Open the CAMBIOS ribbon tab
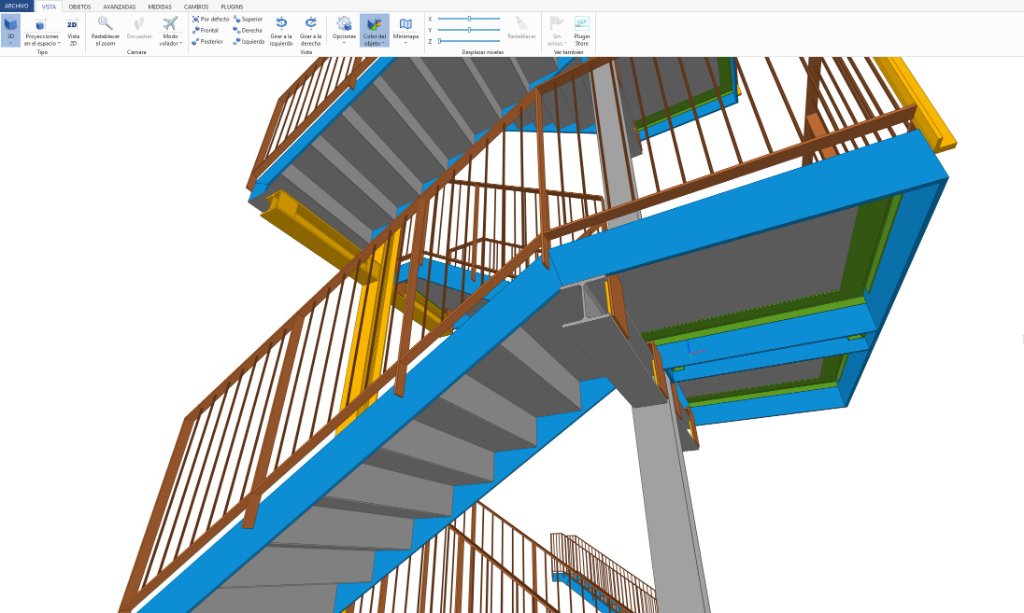The image size is (1024, 613). click(x=196, y=7)
